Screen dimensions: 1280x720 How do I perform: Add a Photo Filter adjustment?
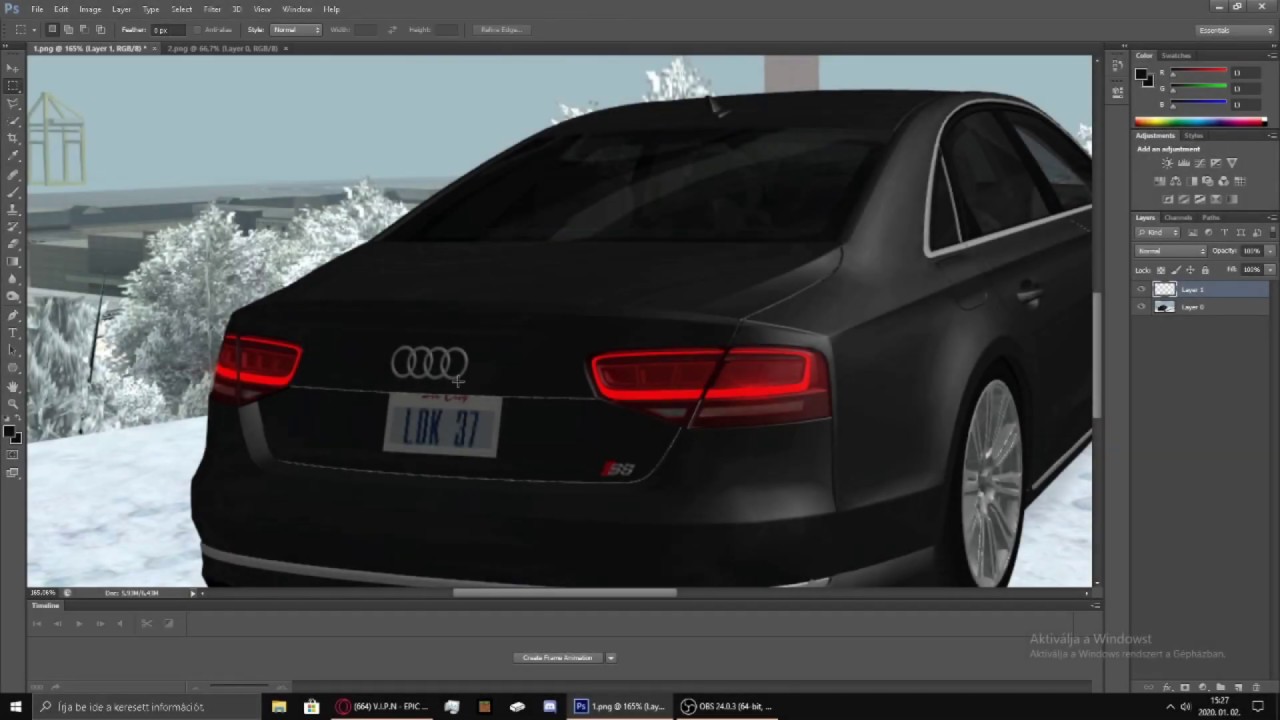point(1208,181)
